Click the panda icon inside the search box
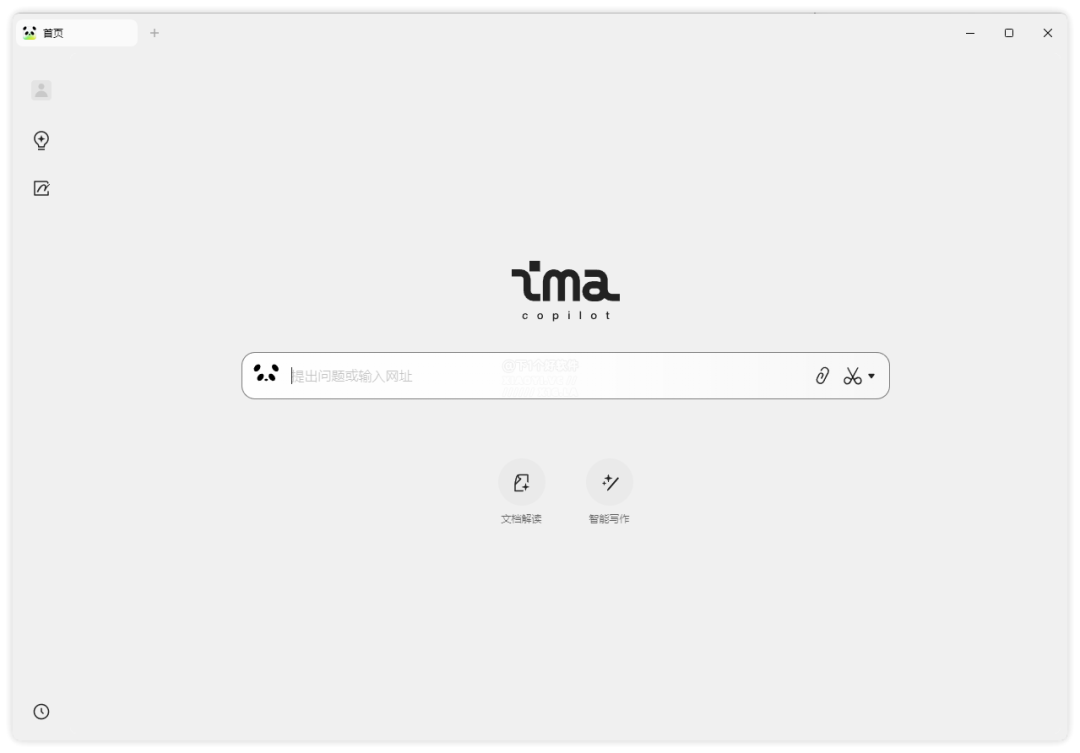The height and width of the screenshot is (753, 1080). (266, 373)
